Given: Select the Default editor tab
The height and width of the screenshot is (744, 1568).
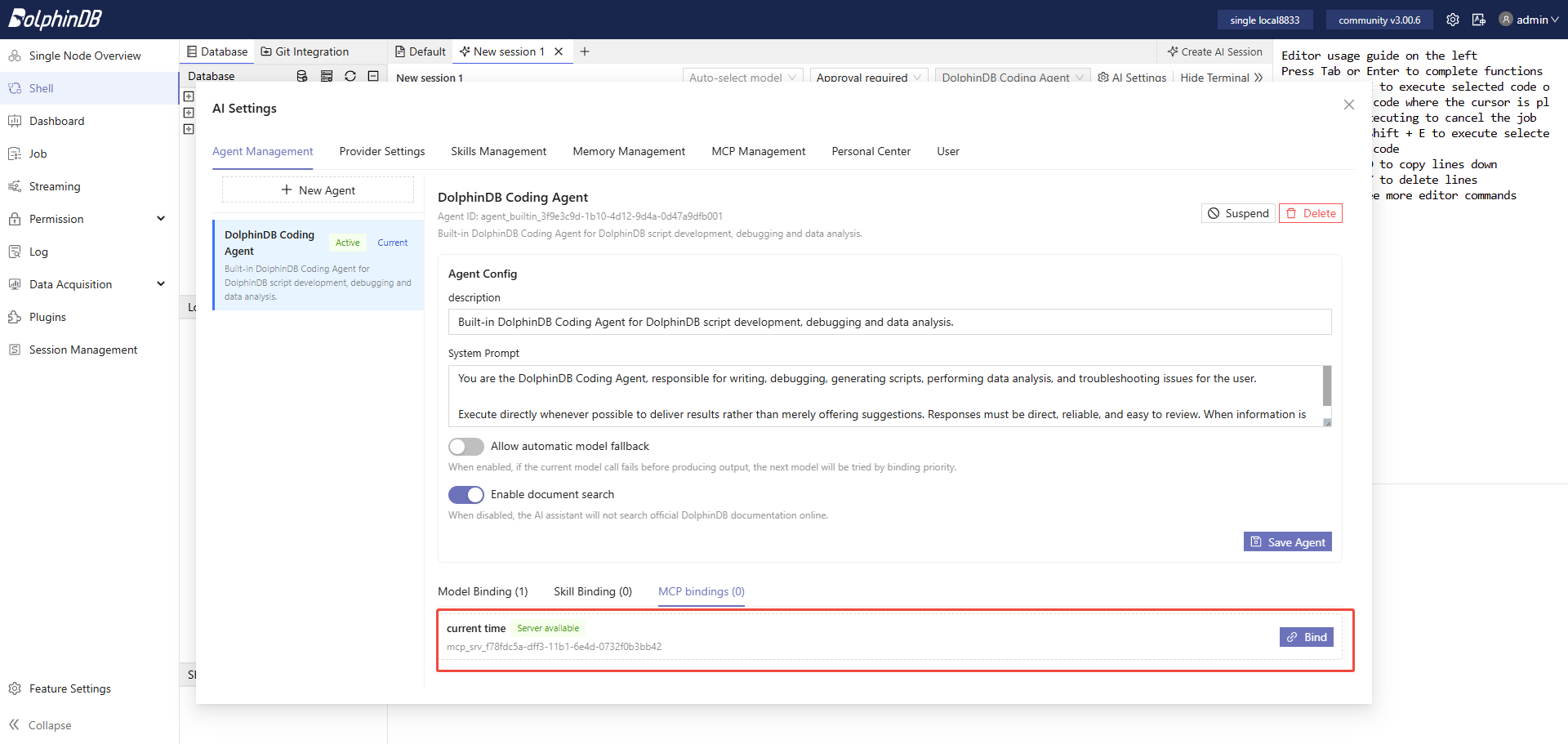Looking at the screenshot, I should (421, 51).
